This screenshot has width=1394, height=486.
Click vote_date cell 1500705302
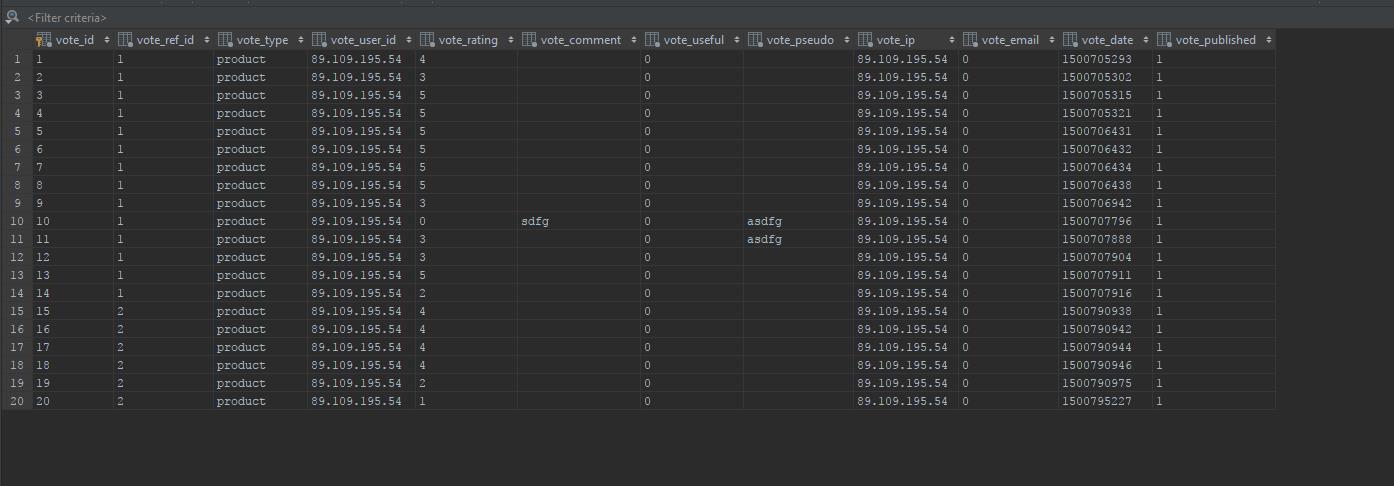click(x=1105, y=77)
